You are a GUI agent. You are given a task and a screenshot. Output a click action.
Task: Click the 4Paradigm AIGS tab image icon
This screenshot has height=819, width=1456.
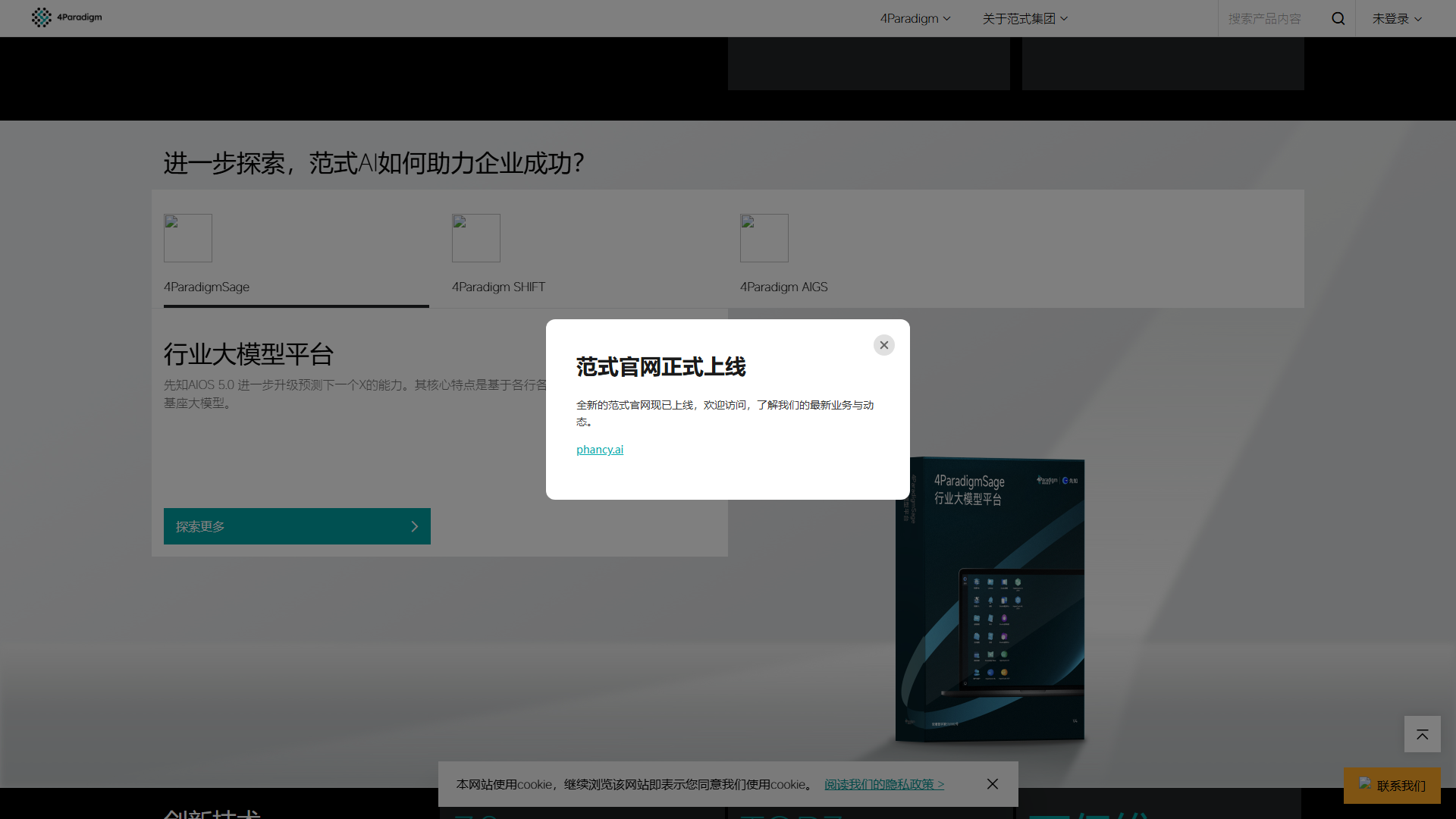point(764,238)
